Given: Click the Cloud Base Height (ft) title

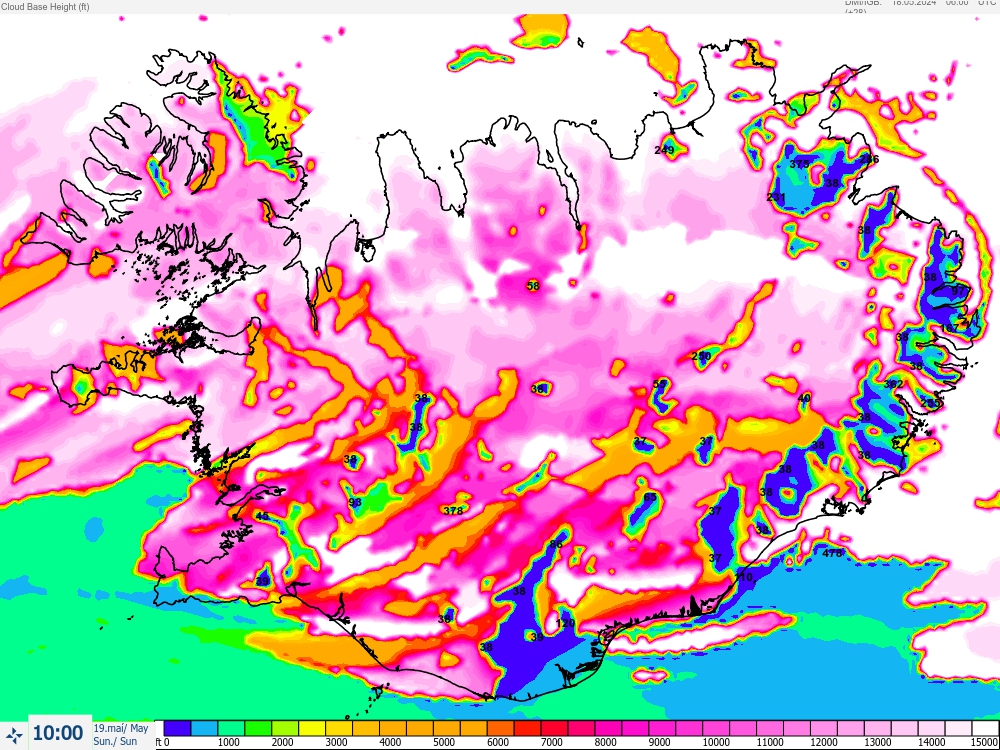Looking at the screenshot, I should point(45,7).
